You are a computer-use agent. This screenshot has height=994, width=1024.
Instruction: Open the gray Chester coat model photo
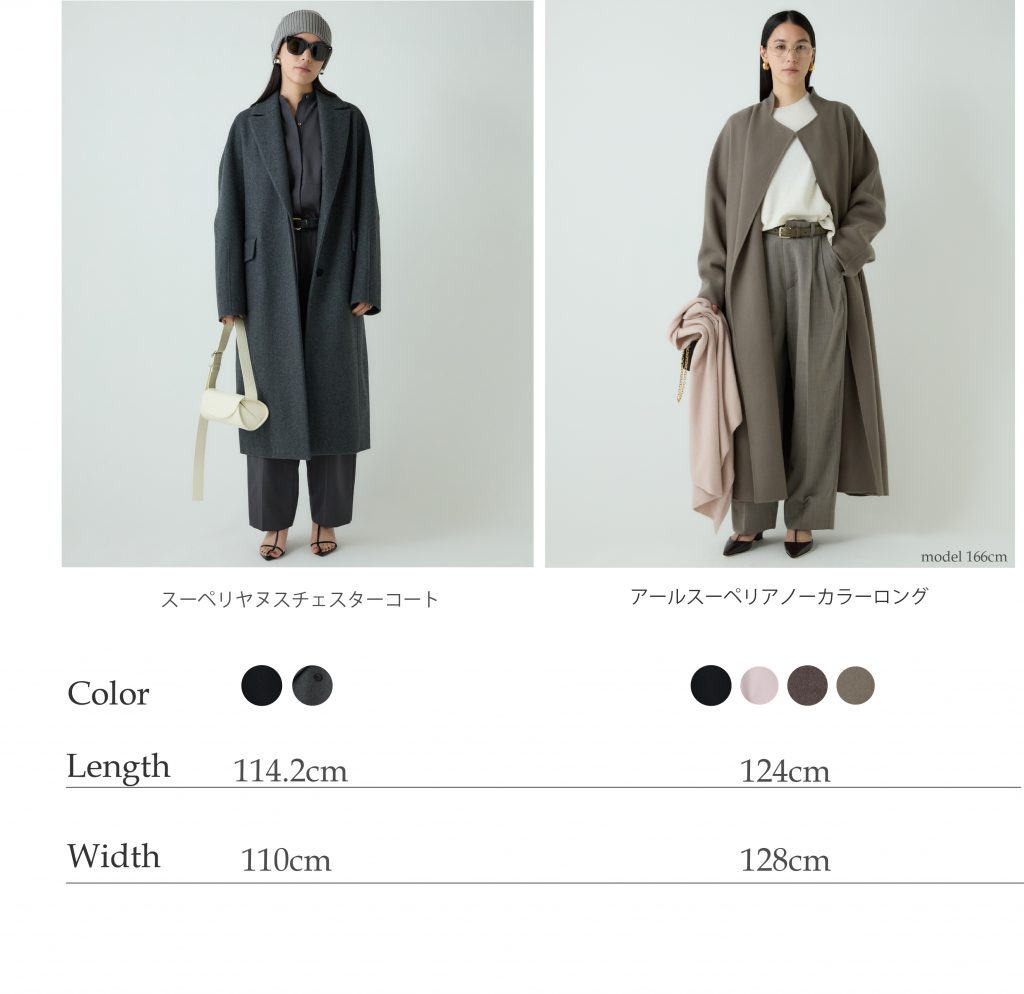[x=297, y=283]
